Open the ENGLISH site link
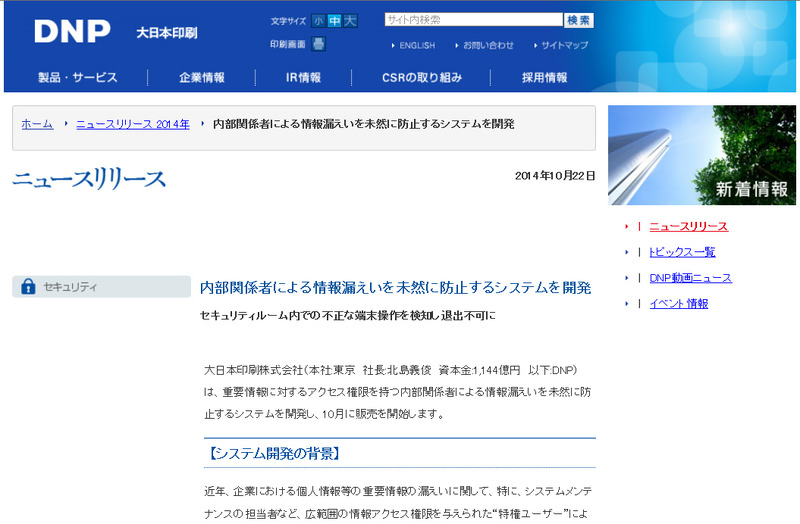The height and width of the screenshot is (524, 800). (416, 45)
